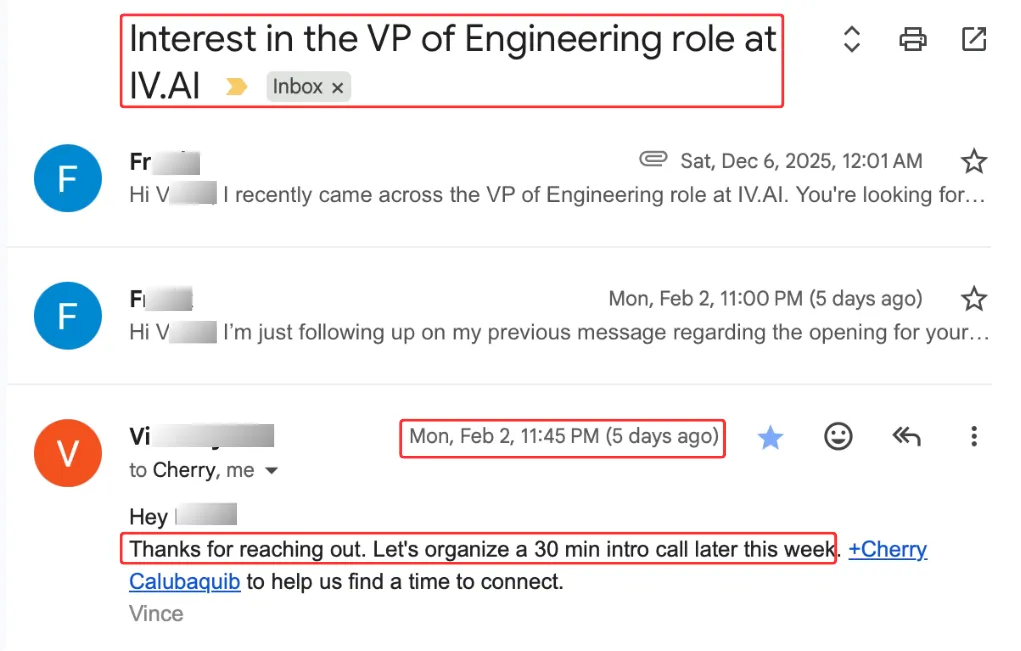Click the Inbox label tag
Screen dimensions: 1021x651
(x=298, y=87)
